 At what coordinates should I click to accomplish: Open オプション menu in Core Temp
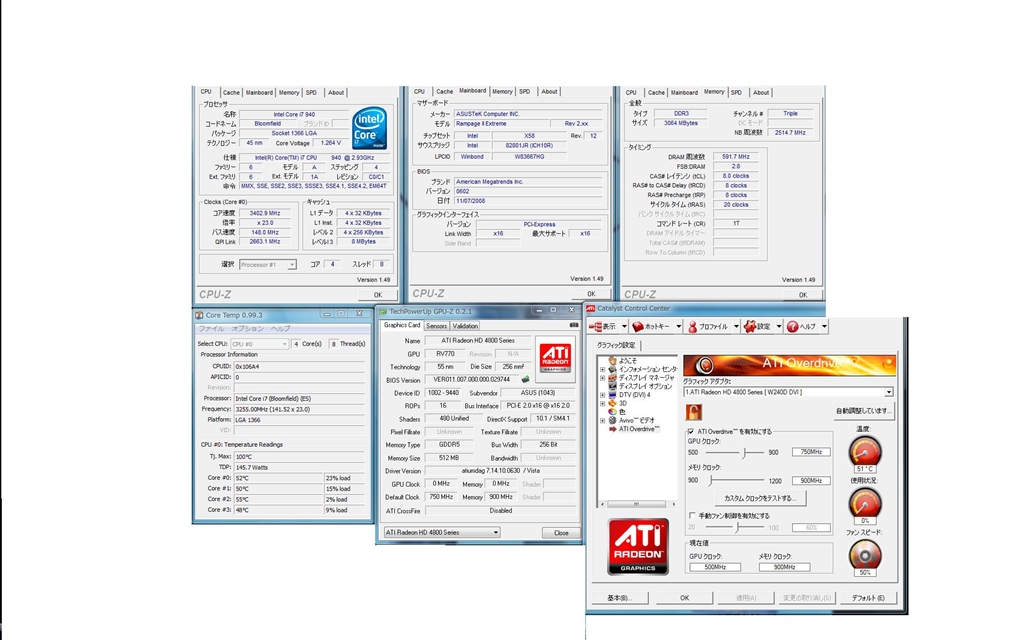pyautogui.click(x=248, y=328)
